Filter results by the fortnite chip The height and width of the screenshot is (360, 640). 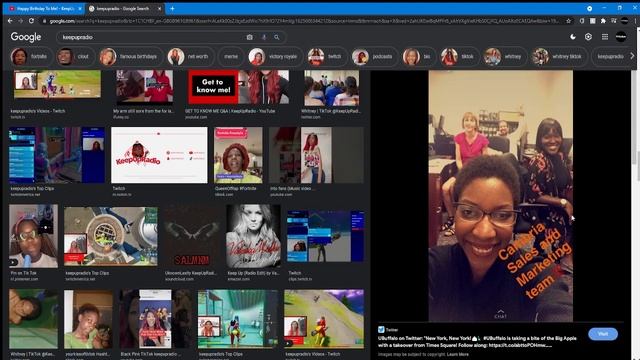[31, 56]
